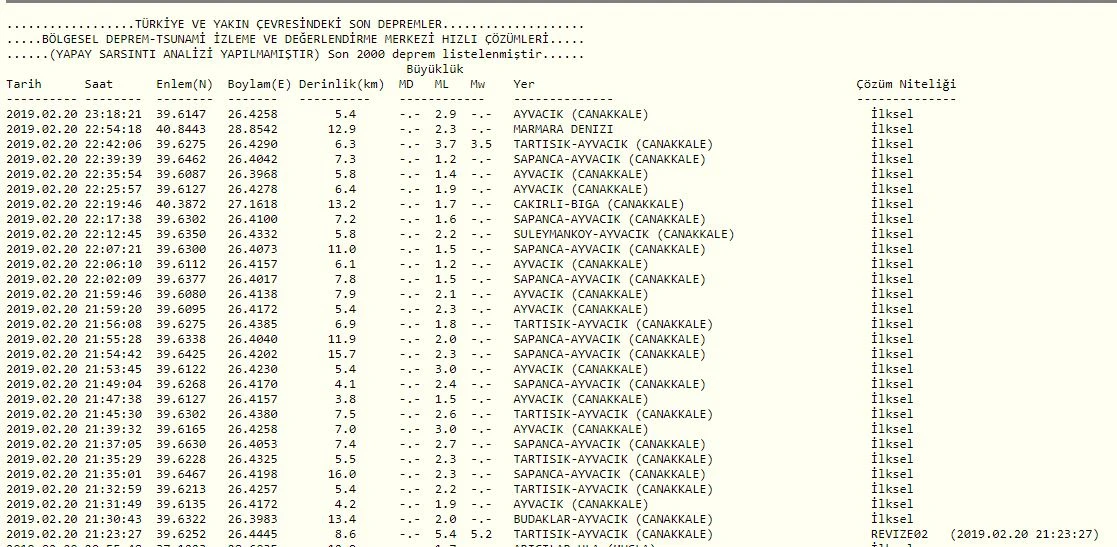The width and height of the screenshot is (1117, 547).
Task: Click the Yer column header
Action: pyautogui.click(x=524, y=84)
